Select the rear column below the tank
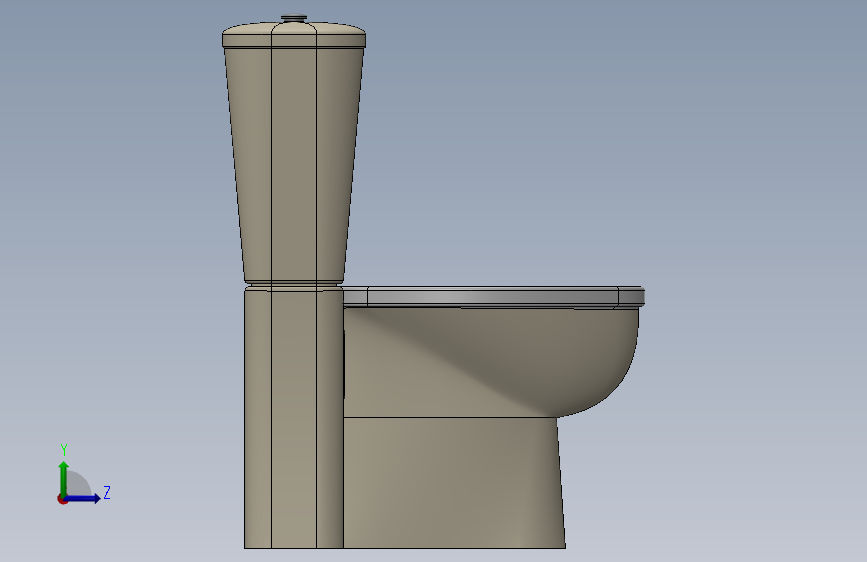This screenshot has width=867, height=562. [294, 418]
